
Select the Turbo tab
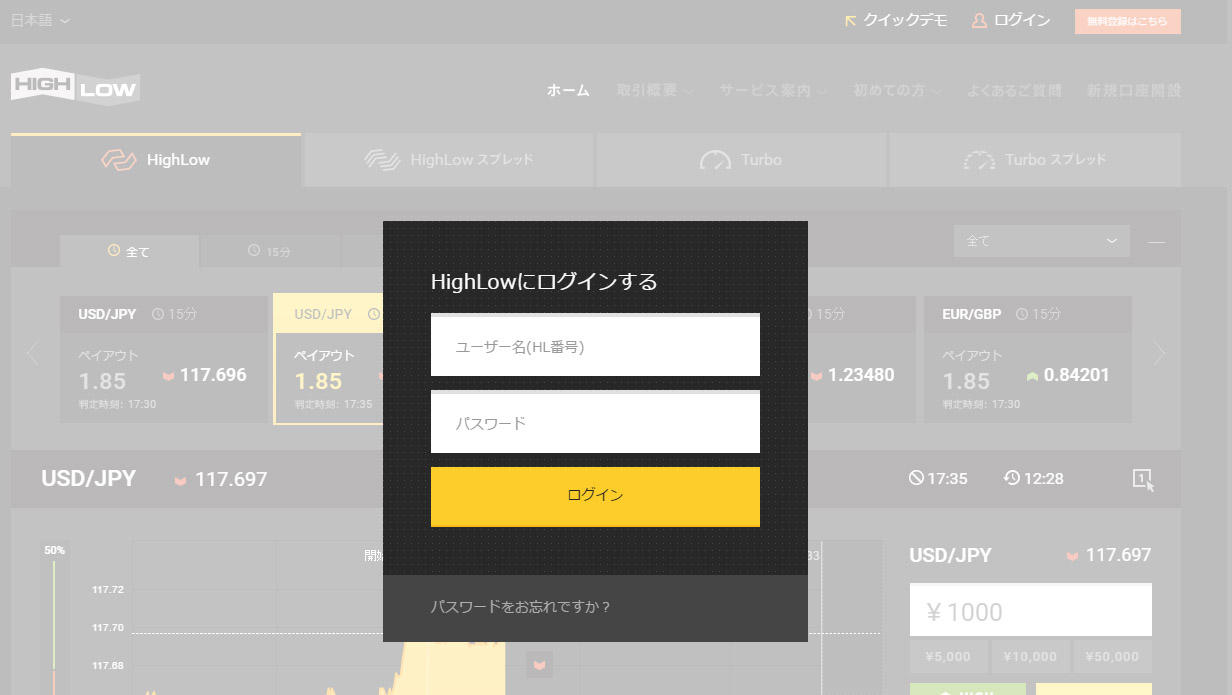[x=741, y=160]
